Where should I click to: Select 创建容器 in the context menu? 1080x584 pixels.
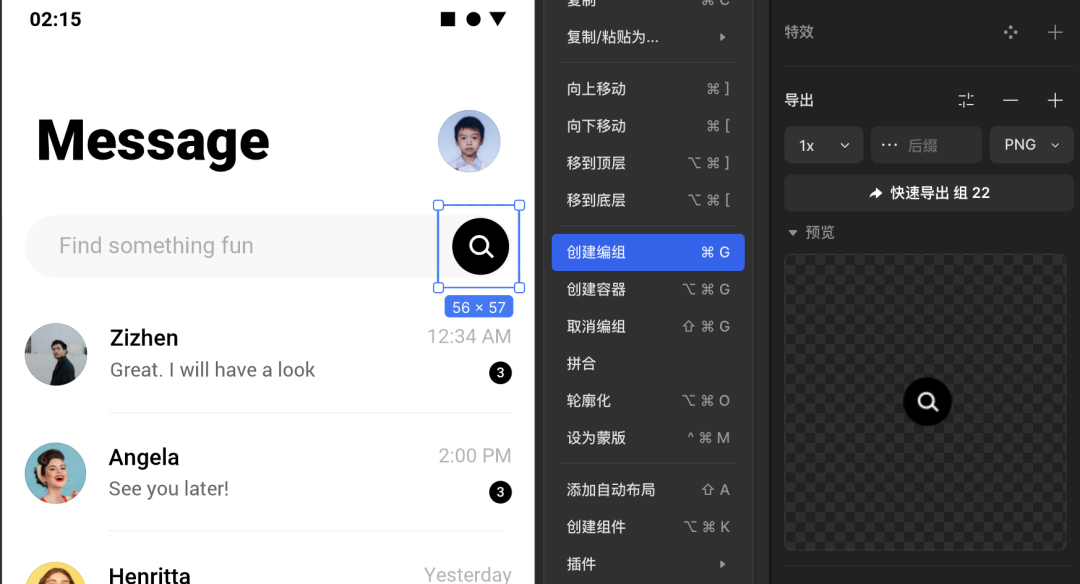coord(647,289)
